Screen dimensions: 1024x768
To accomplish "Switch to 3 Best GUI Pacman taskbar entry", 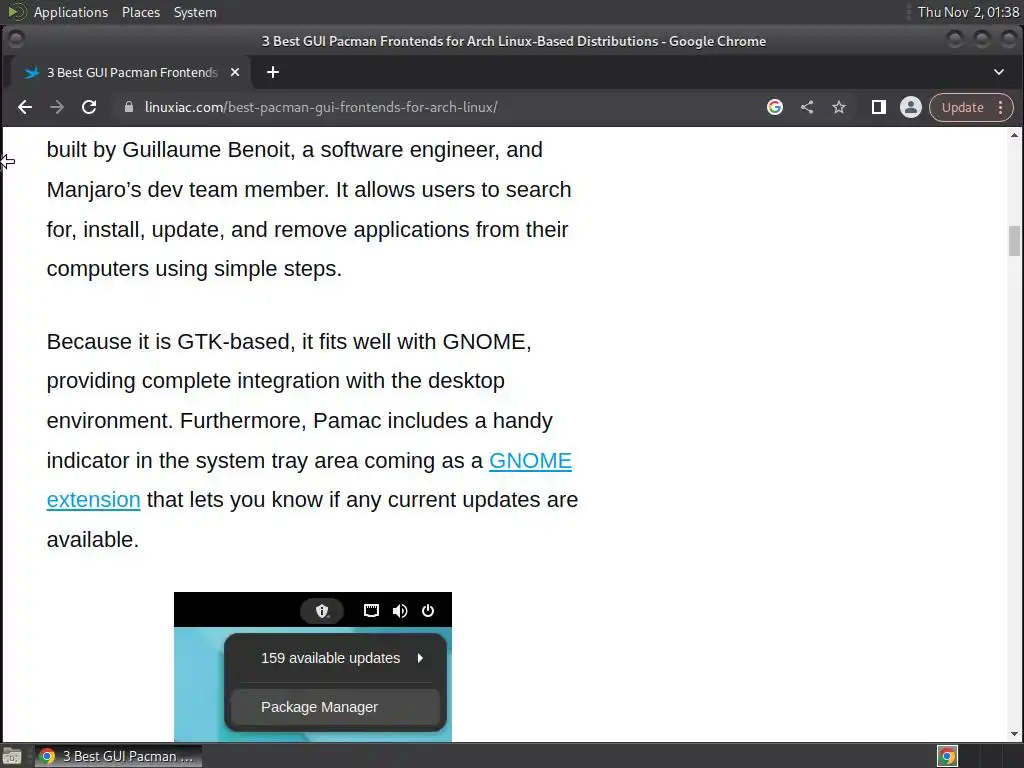I will coord(118,756).
